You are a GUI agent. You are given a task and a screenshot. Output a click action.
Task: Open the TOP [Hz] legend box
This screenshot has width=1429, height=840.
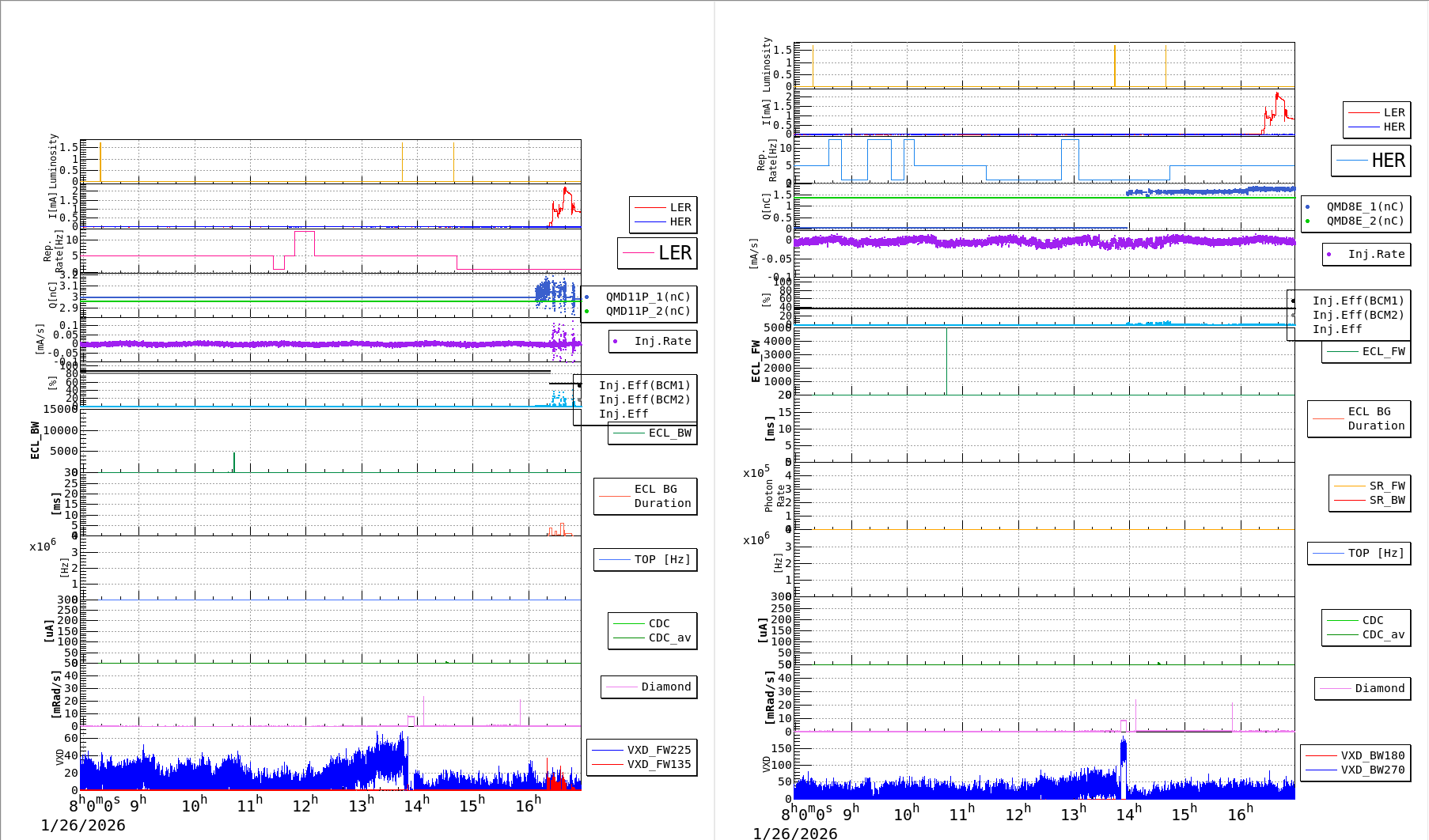(x=645, y=559)
